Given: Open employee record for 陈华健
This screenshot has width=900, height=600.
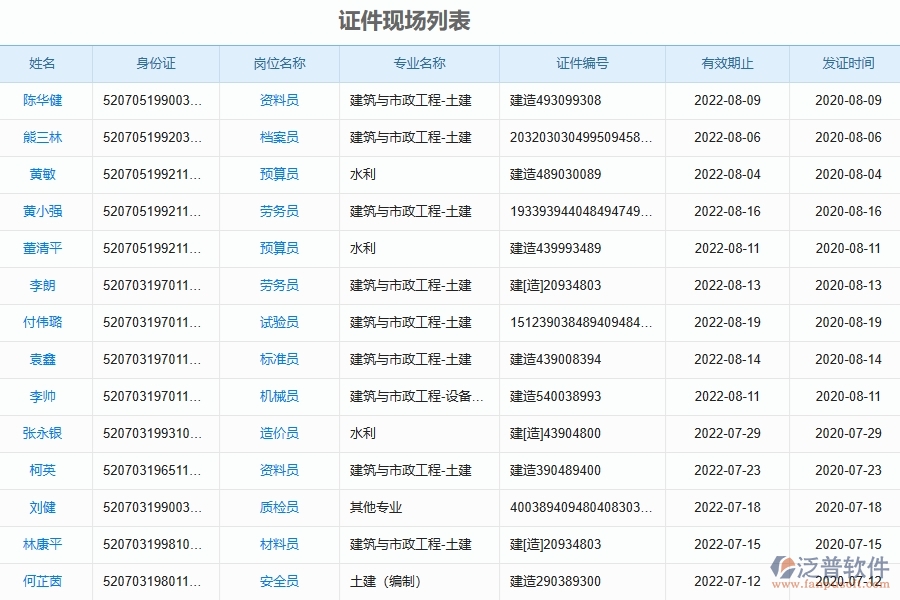Looking at the screenshot, I should click(x=44, y=101).
